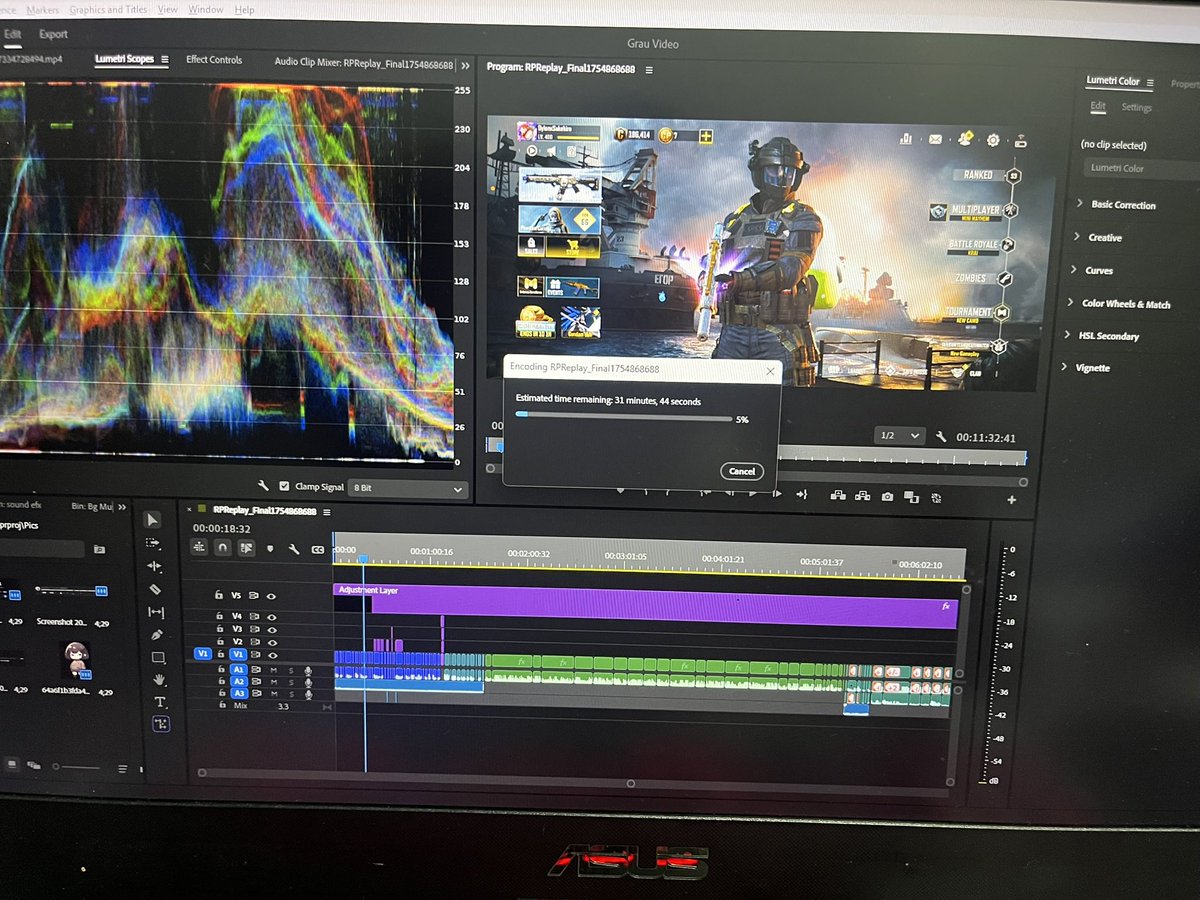The width and height of the screenshot is (1200, 900).
Task: Toggle Snap in Timeline (magnet button)
Action: (222, 547)
